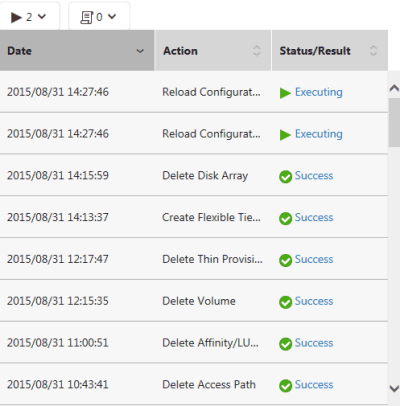400x406 pixels.
Task: Select the Status/Result column header
Action: tap(330, 51)
